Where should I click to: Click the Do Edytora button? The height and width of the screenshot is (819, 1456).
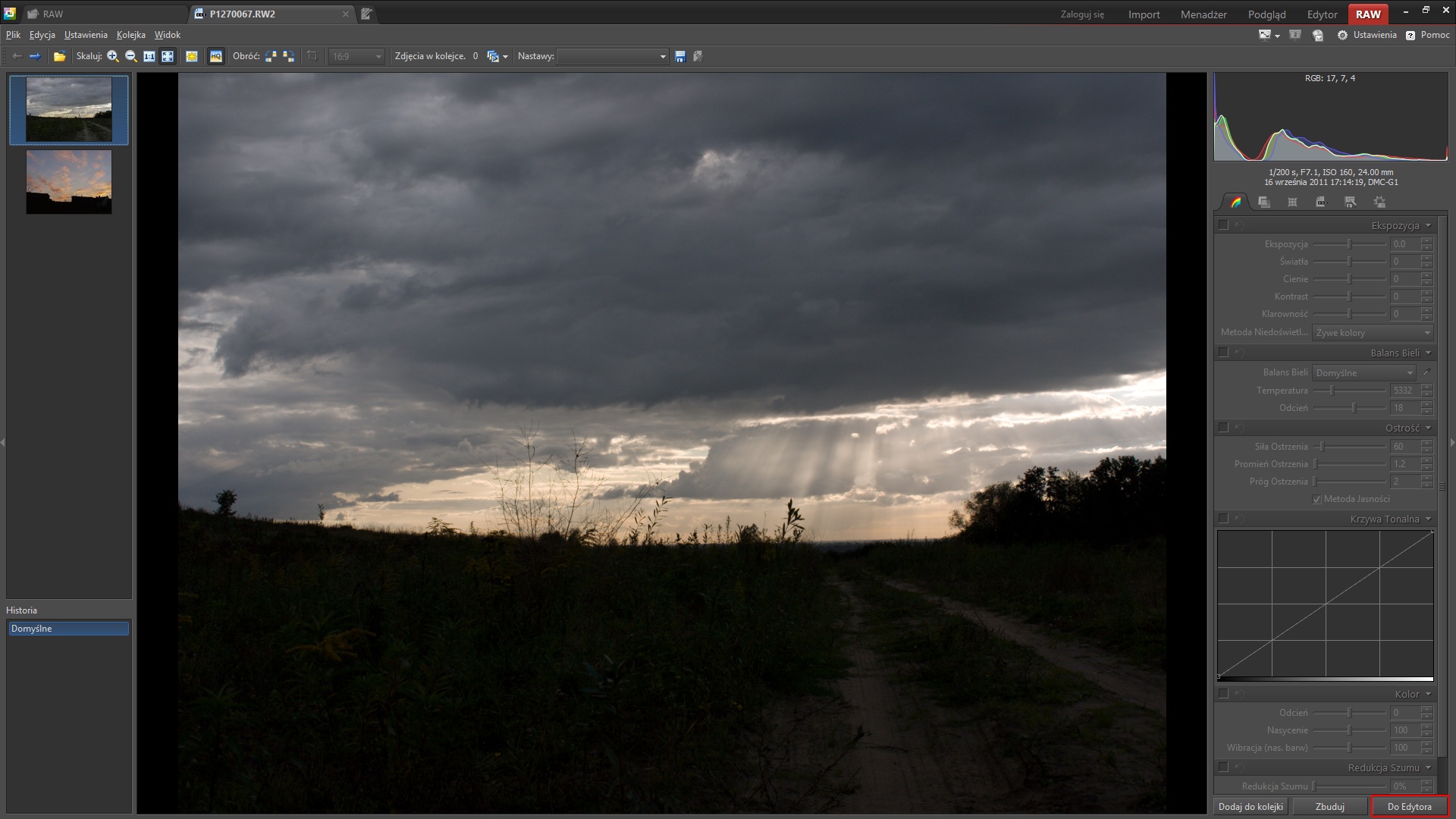coord(1409,806)
